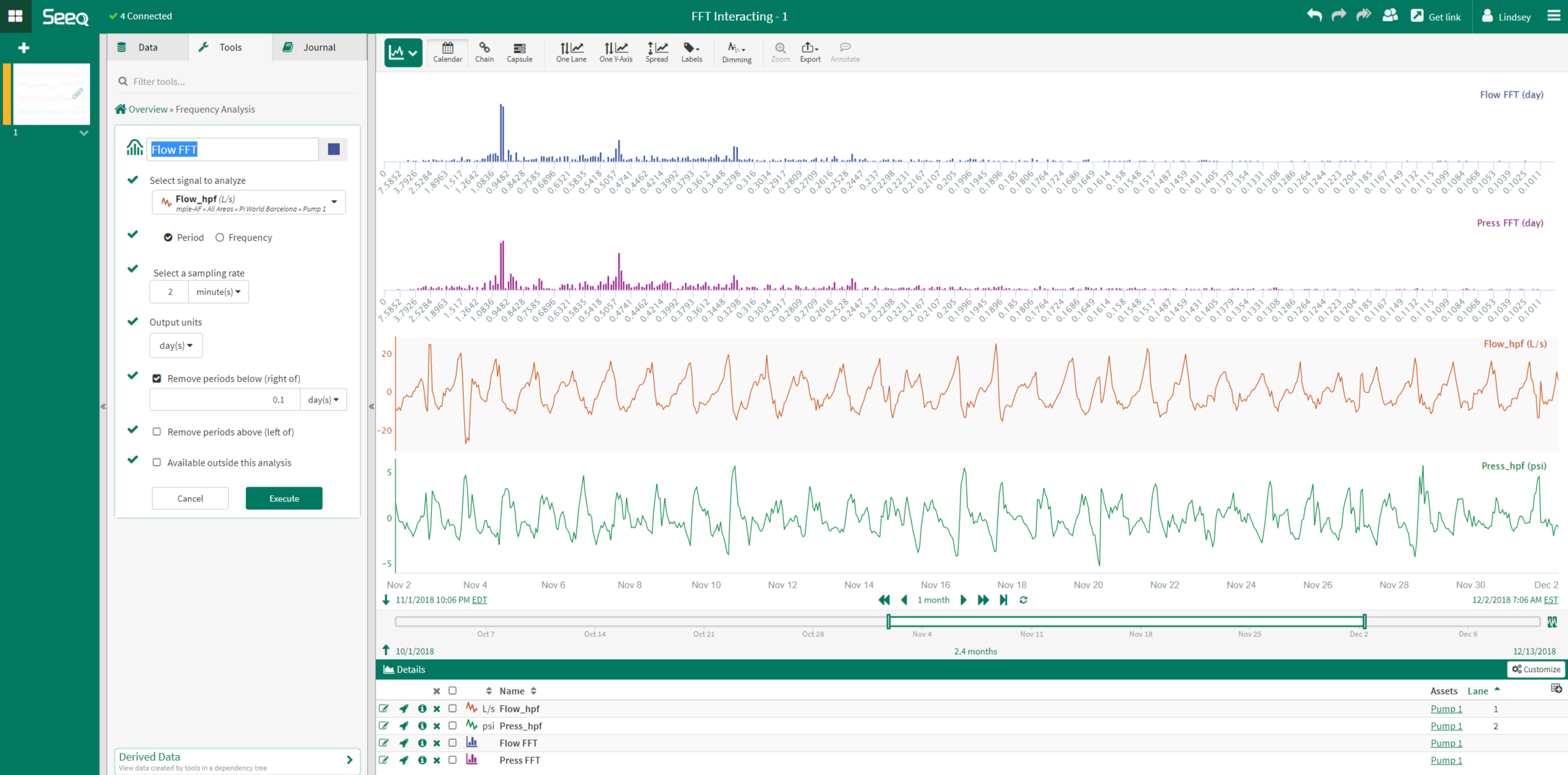Click the undo arrow in header
Image resolution: width=1568 pixels, height=775 pixels.
point(1313,16)
